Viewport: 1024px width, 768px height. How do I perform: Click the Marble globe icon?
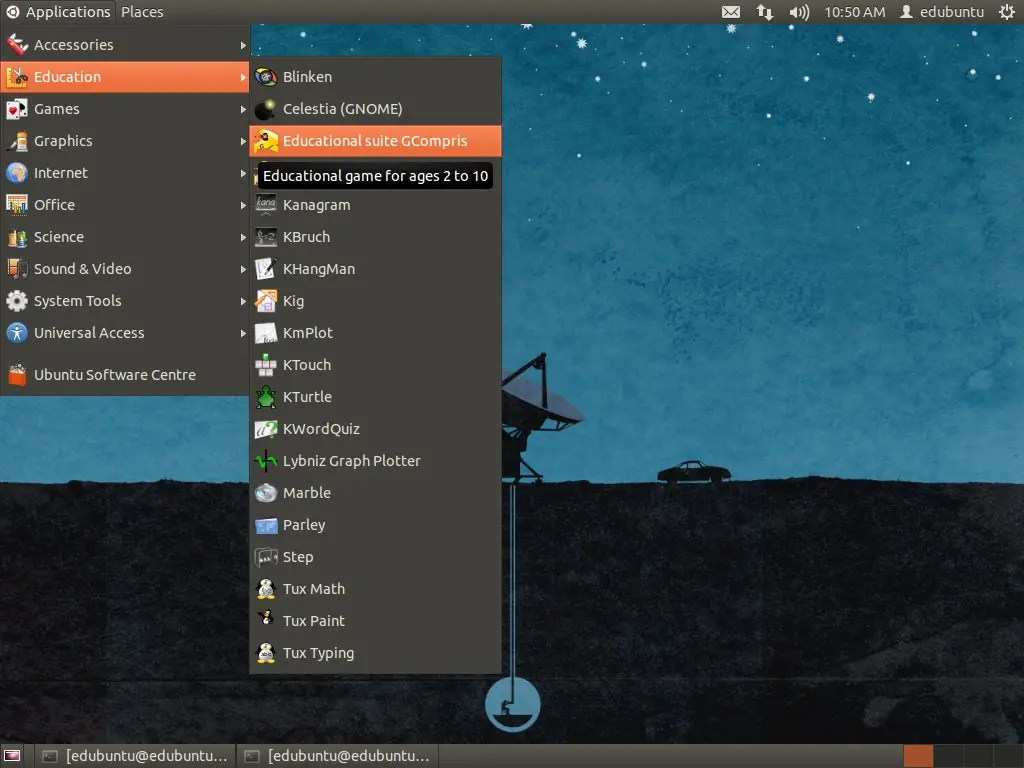[266, 493]
